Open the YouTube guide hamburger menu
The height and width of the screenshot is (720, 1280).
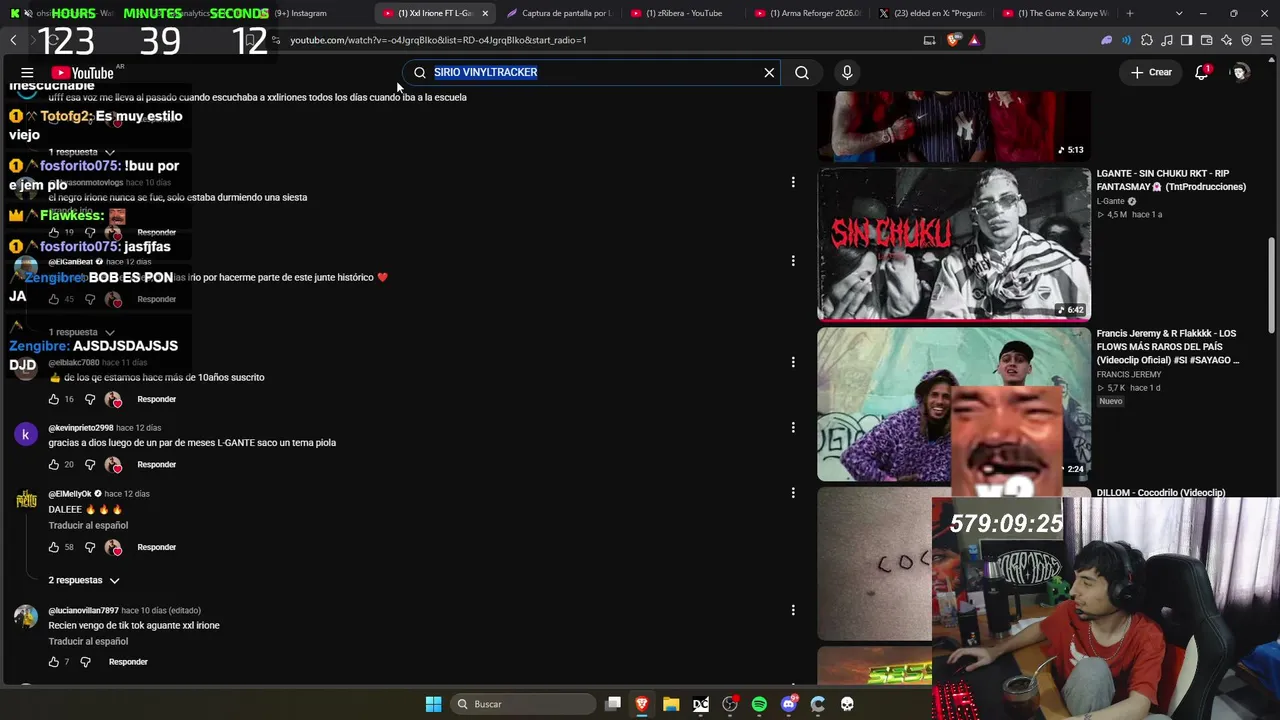[27, 73]
